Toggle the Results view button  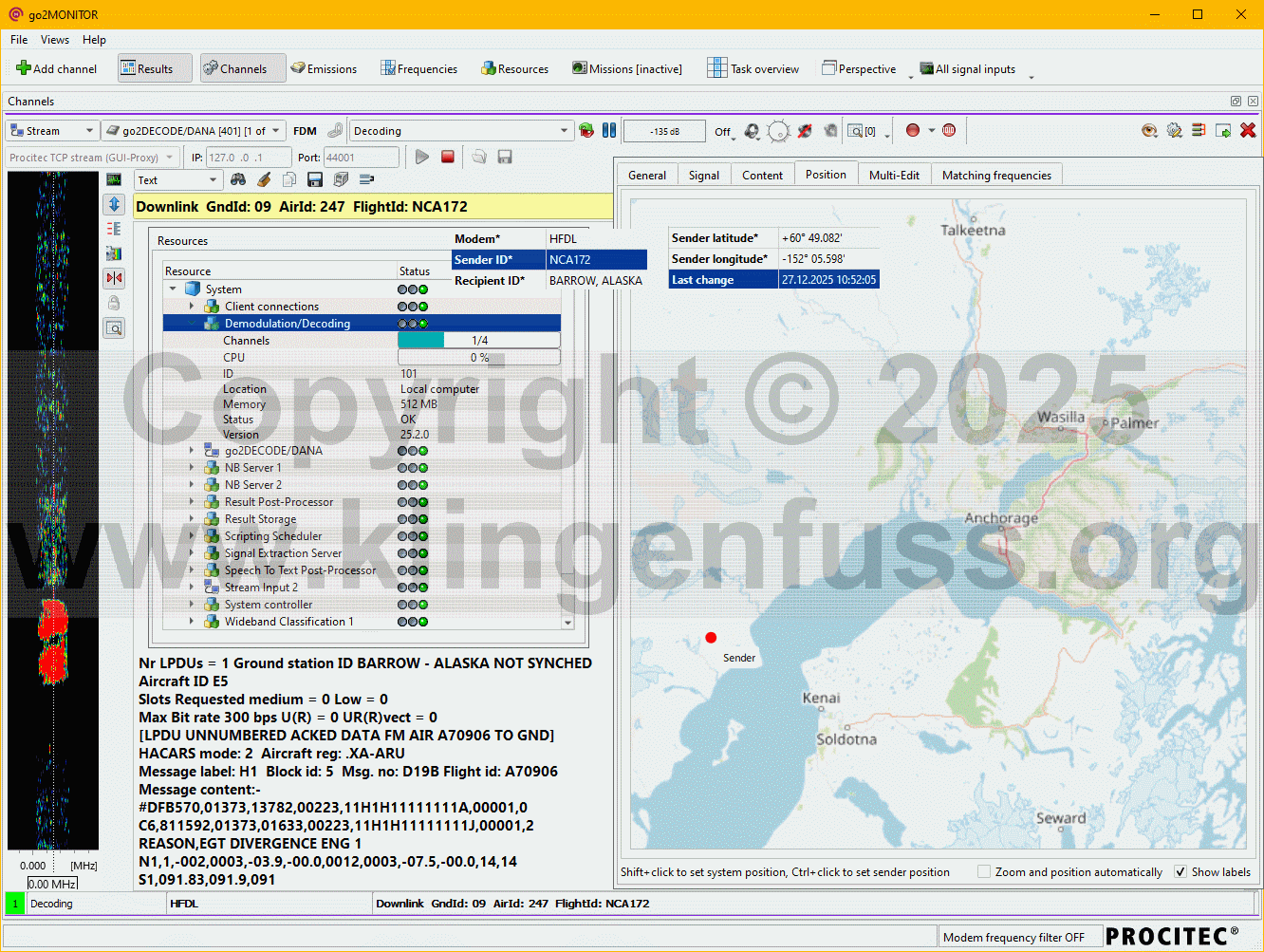click(x=155, y=68)
